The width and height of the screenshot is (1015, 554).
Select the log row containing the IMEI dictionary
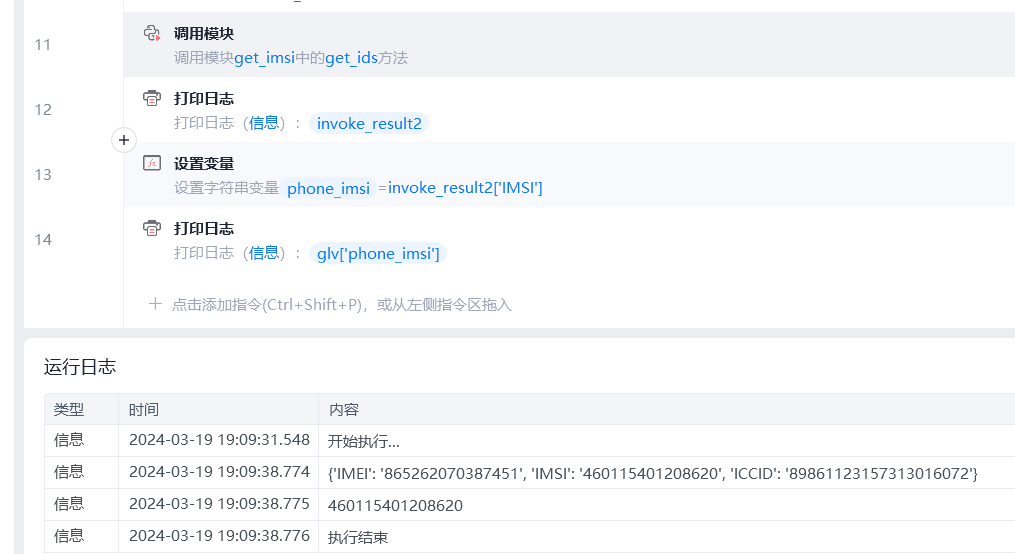coord(652,472)
